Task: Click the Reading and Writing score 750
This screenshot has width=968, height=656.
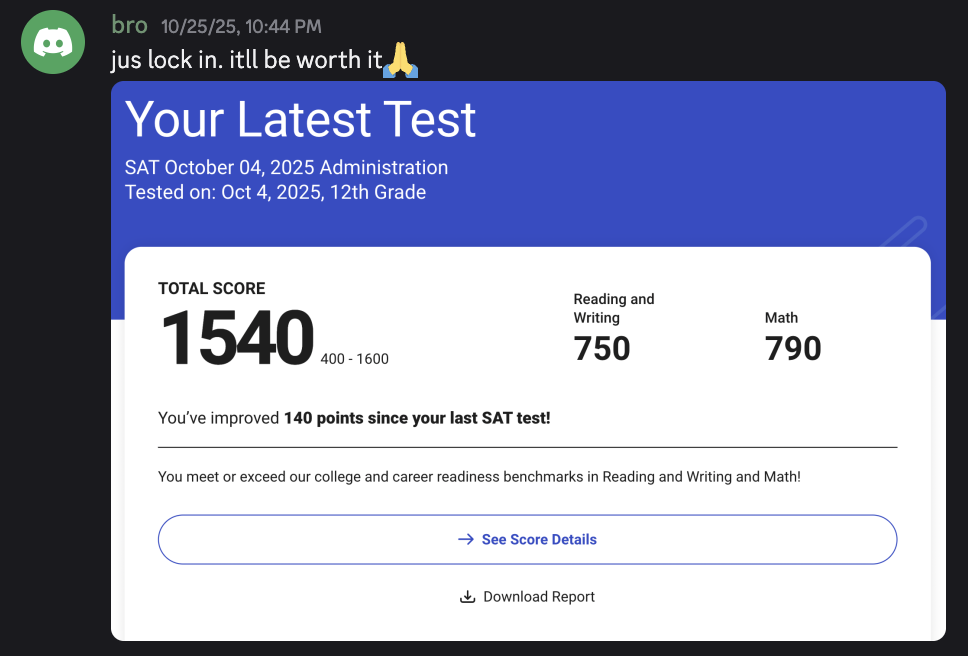Action: coord(602,349)
